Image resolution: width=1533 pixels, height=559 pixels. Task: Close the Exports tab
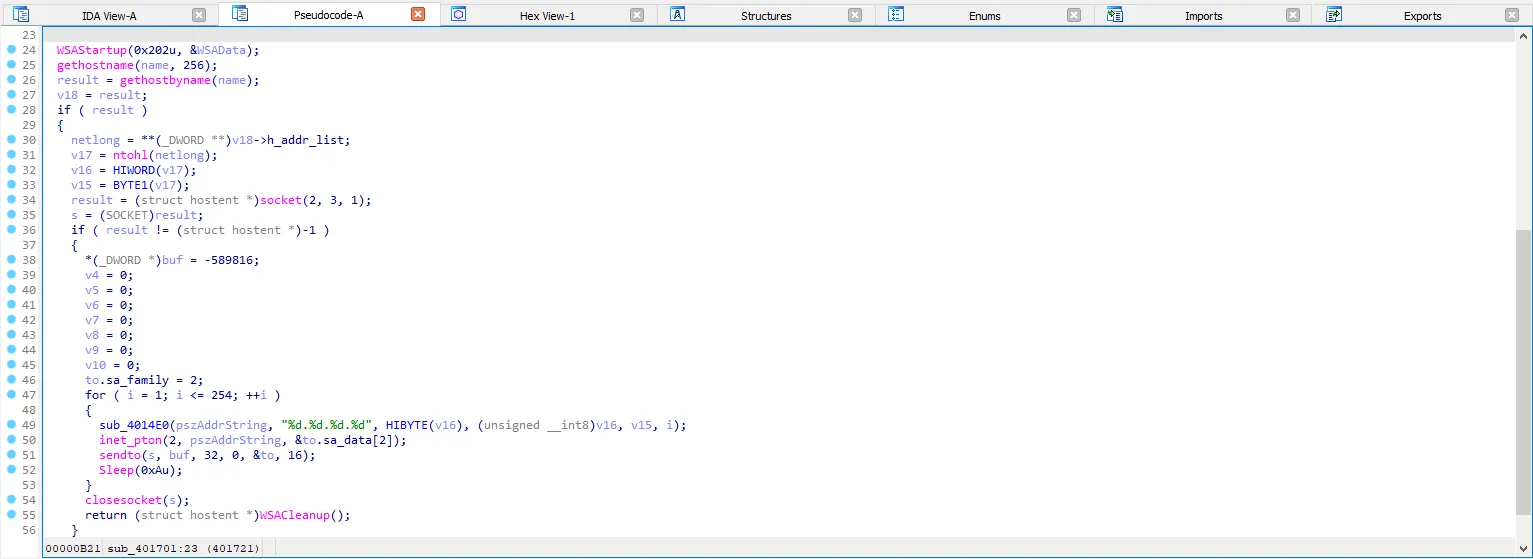coord(1512,15)
